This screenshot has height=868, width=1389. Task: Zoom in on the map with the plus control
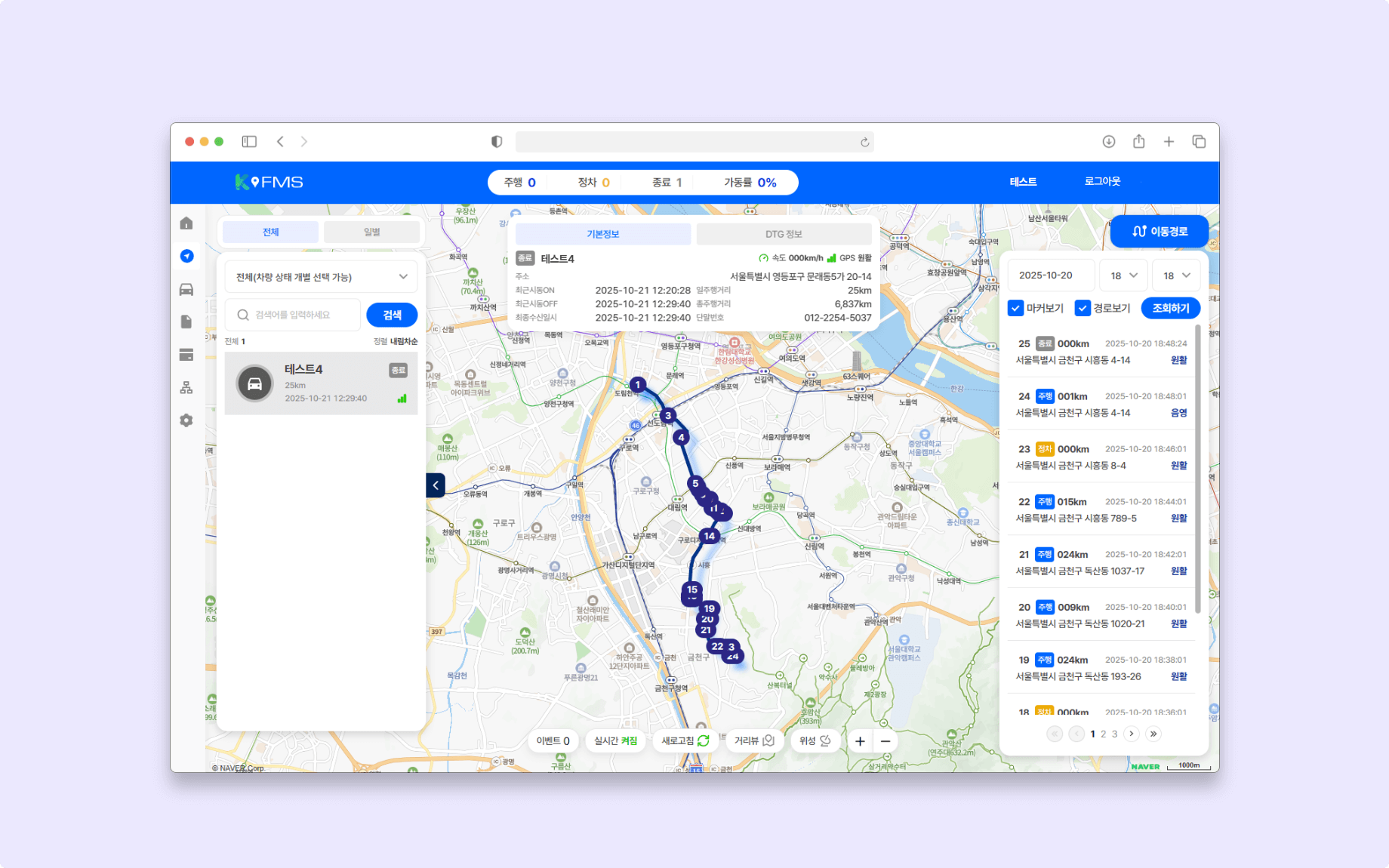coord(859,740)
